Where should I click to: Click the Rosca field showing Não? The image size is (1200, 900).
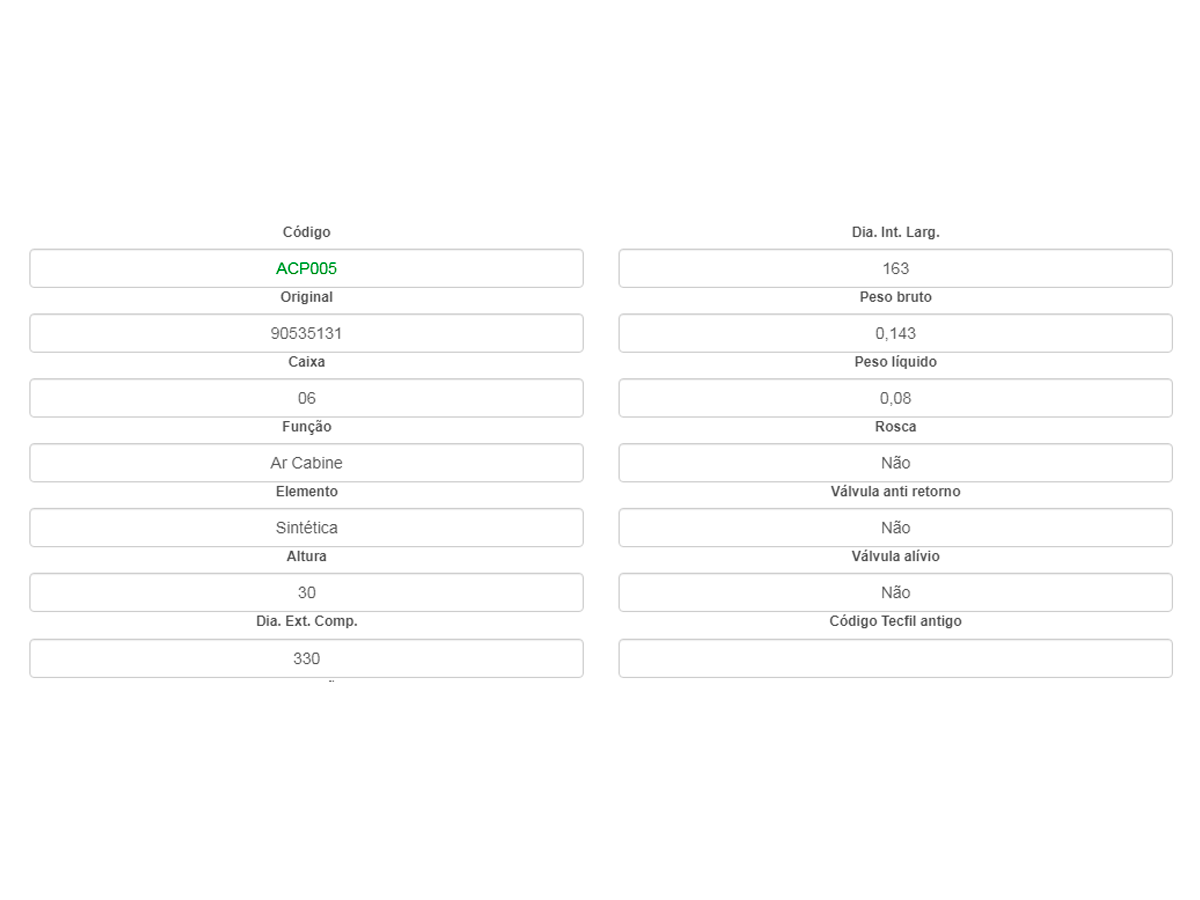pyautogui.click(x=895, y=463)
